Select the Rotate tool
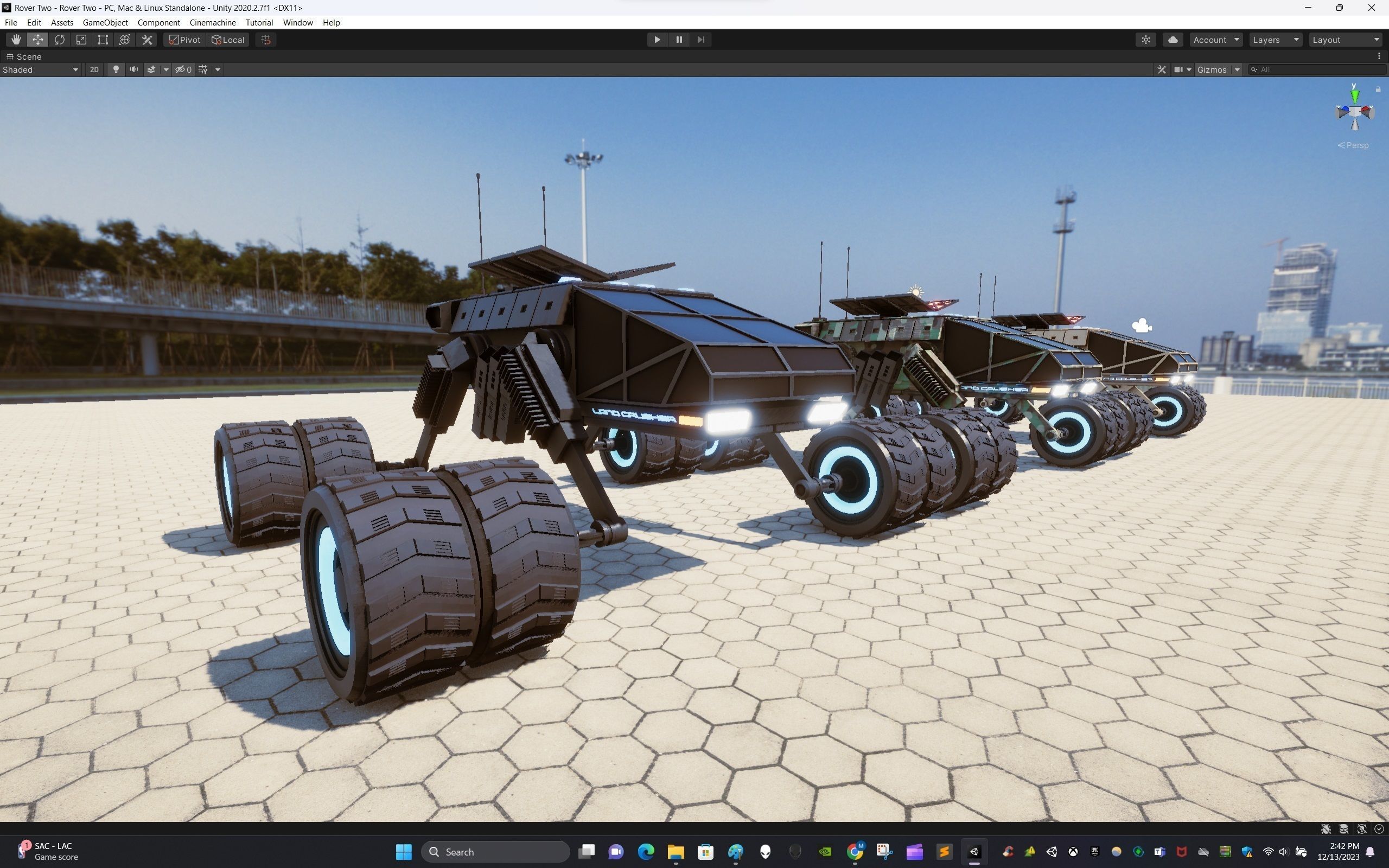The image size is (1389, 868). [60, 40]
